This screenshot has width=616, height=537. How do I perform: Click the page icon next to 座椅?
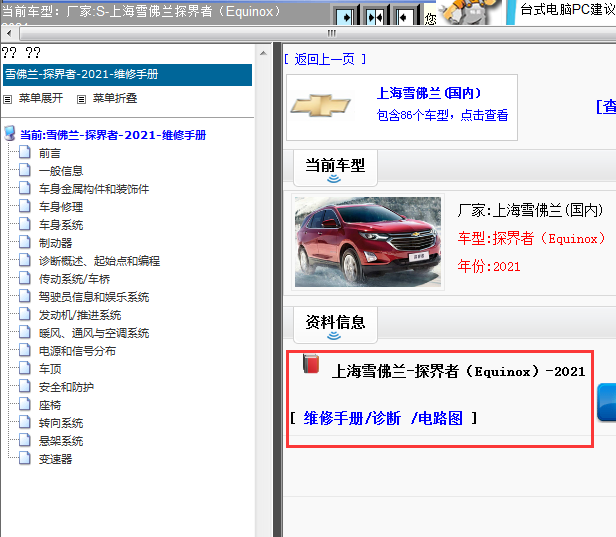[x=25, y=403]
